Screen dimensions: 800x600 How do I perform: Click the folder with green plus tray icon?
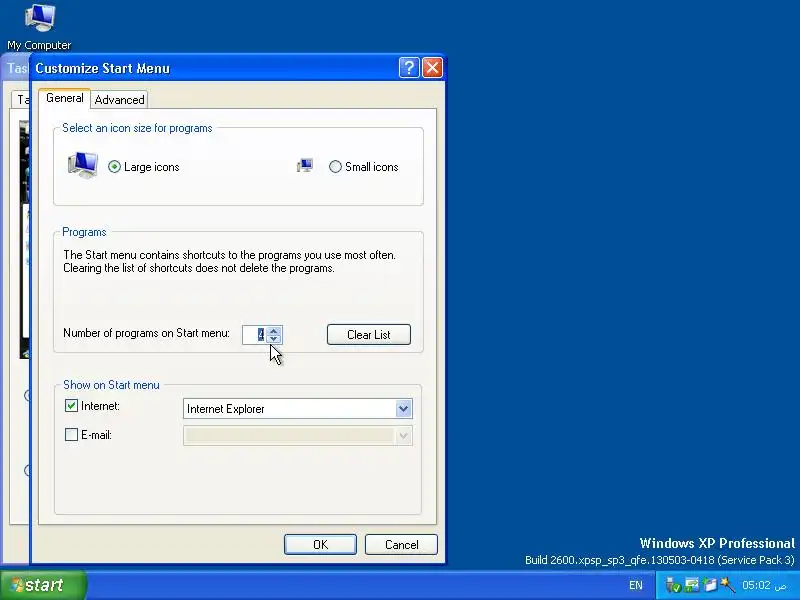710,585
